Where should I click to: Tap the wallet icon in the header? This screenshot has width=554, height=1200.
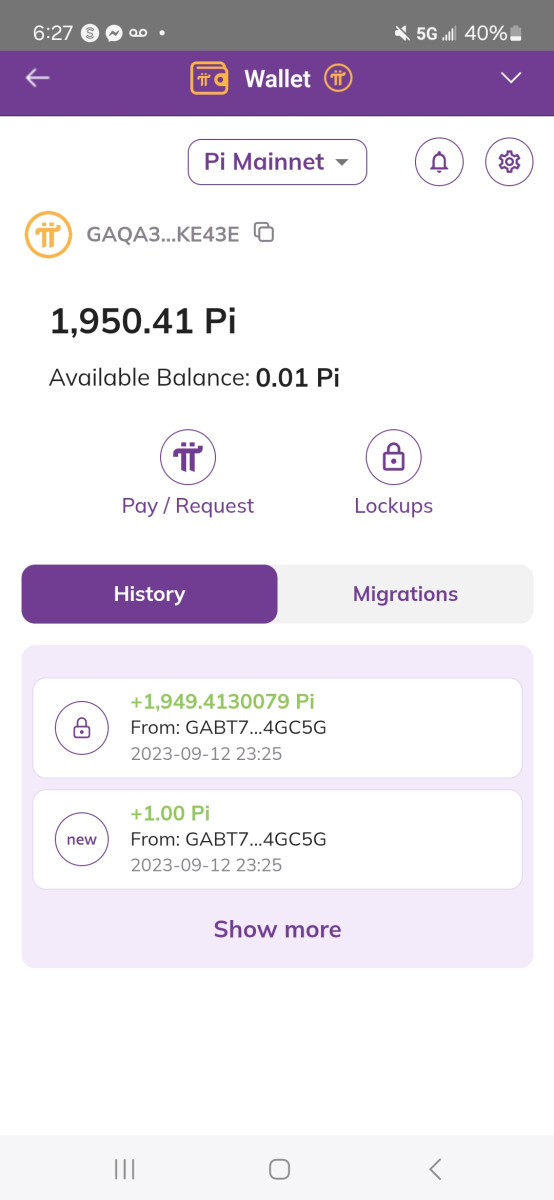click(210, 78)
